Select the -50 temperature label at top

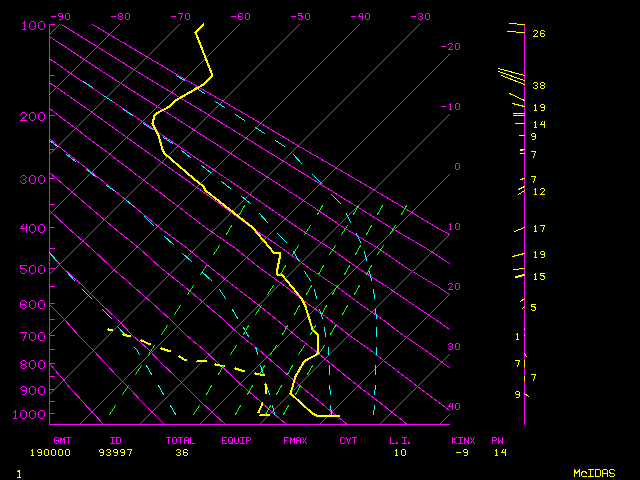(300, 16)
